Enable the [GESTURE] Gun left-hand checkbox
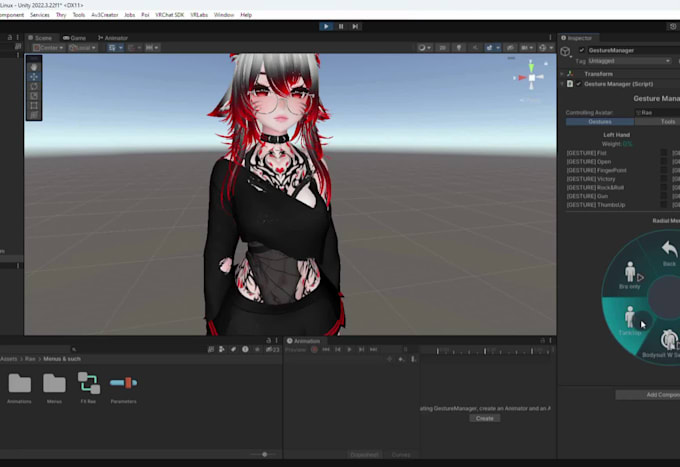The image size is (680, 467). click(664, 196)
